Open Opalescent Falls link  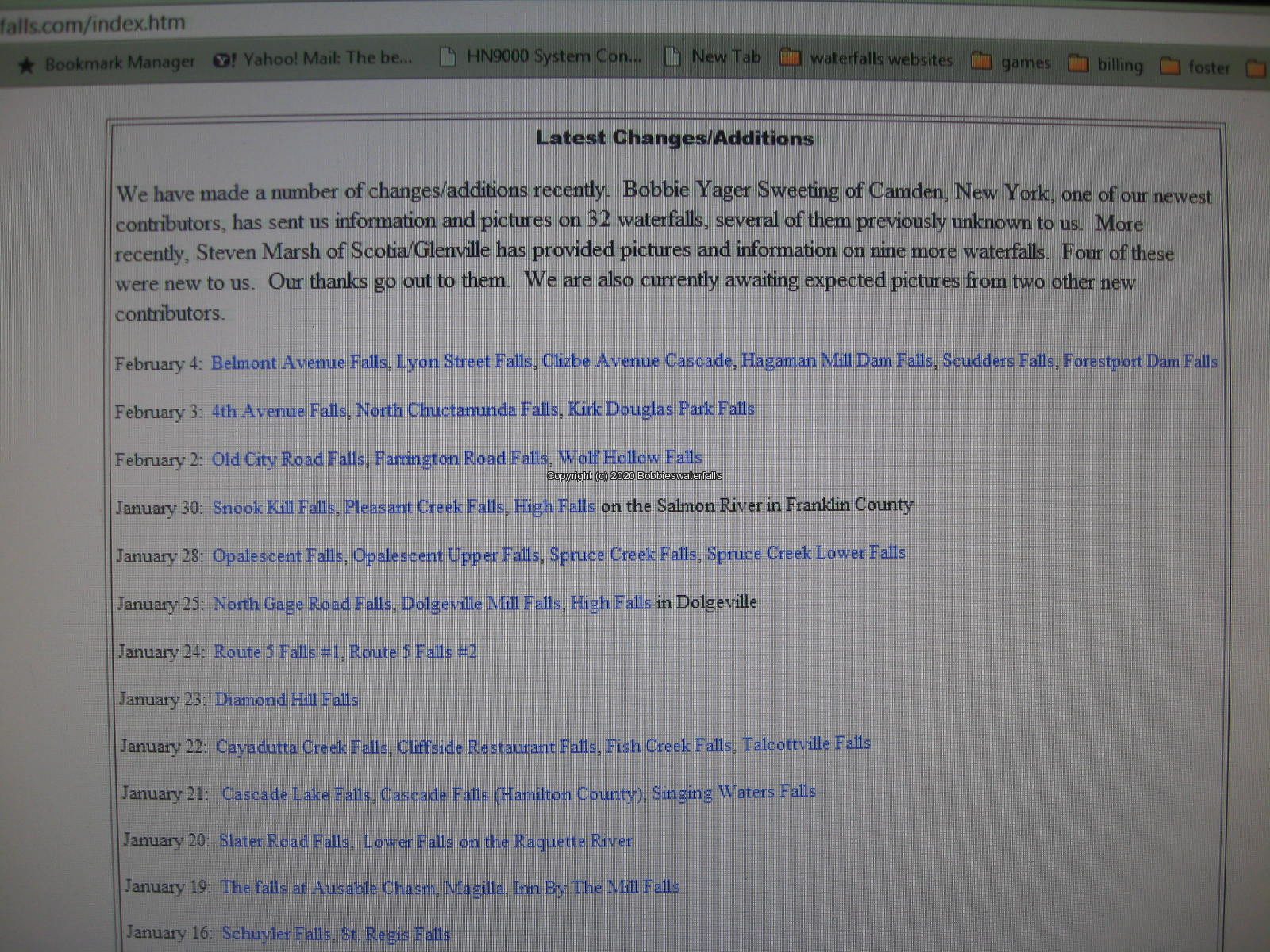tap(278, 555)
